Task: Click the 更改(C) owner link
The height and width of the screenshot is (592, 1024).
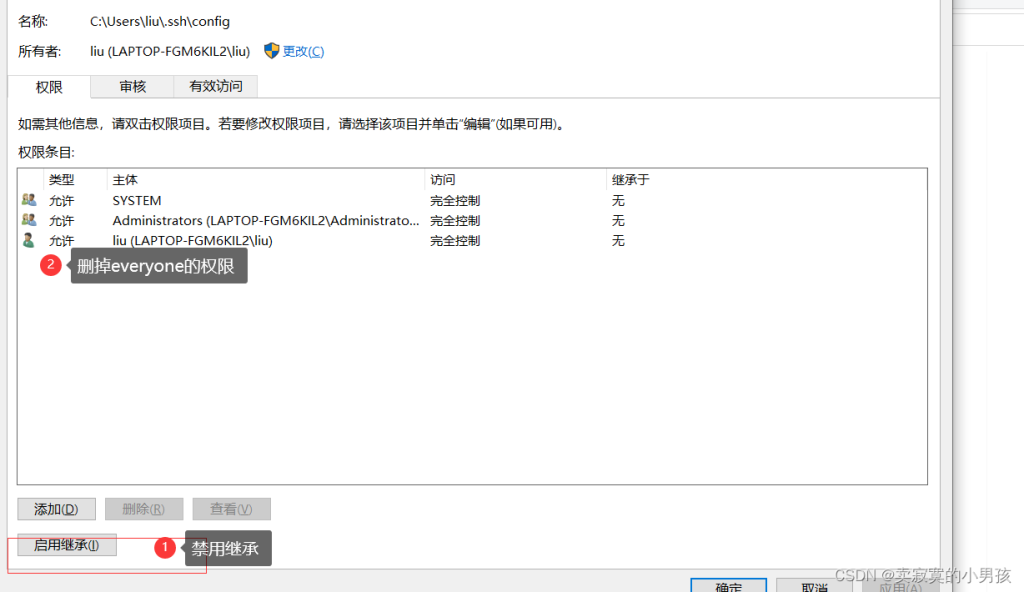Action: (x=304, y=51)
